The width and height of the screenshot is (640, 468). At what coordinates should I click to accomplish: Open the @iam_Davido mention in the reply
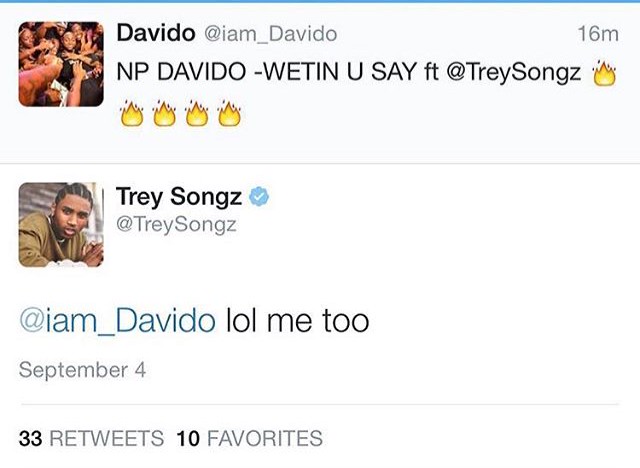coord(117,321)
